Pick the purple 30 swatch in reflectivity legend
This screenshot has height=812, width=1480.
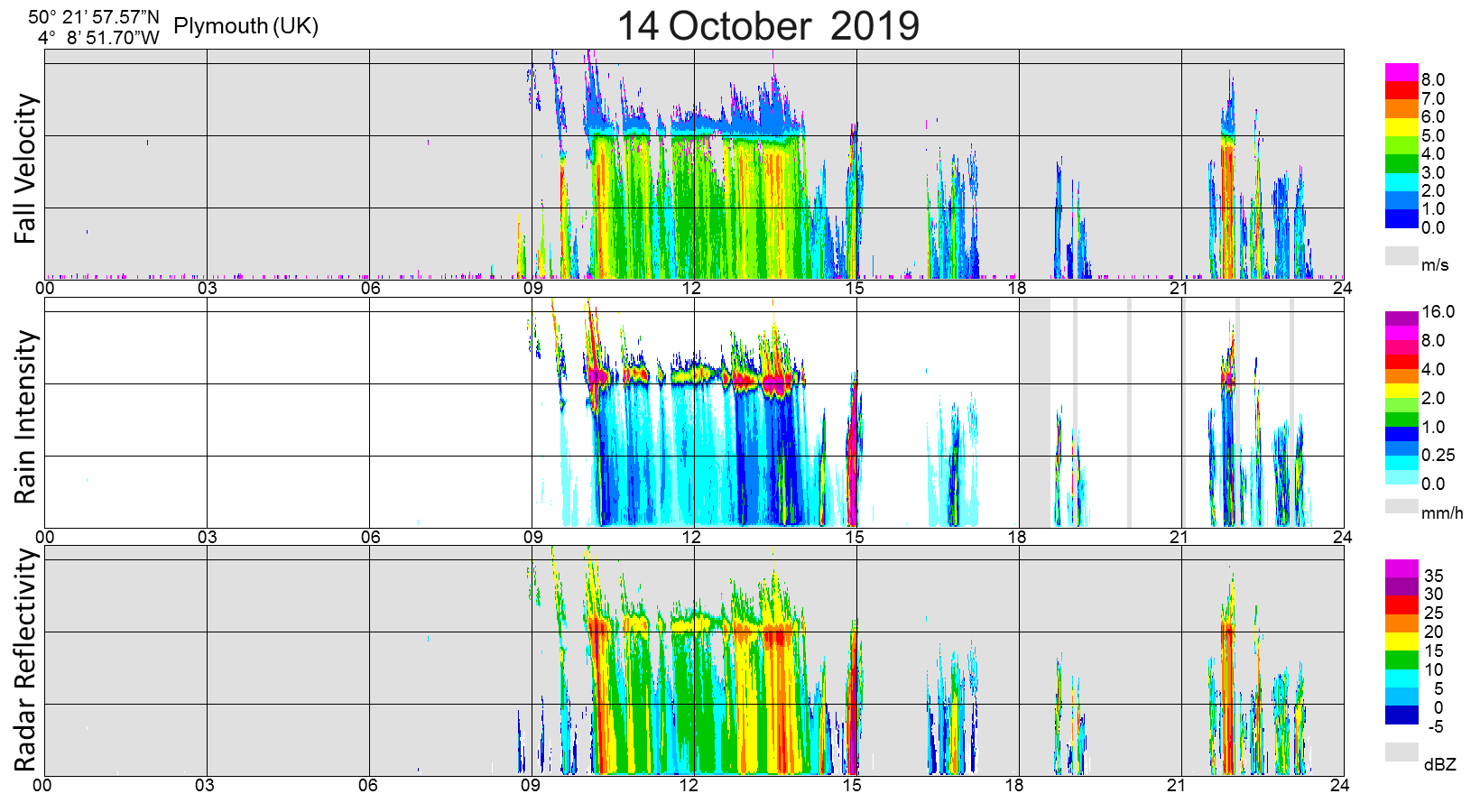pyautogui.click(x=1401, y=586)
